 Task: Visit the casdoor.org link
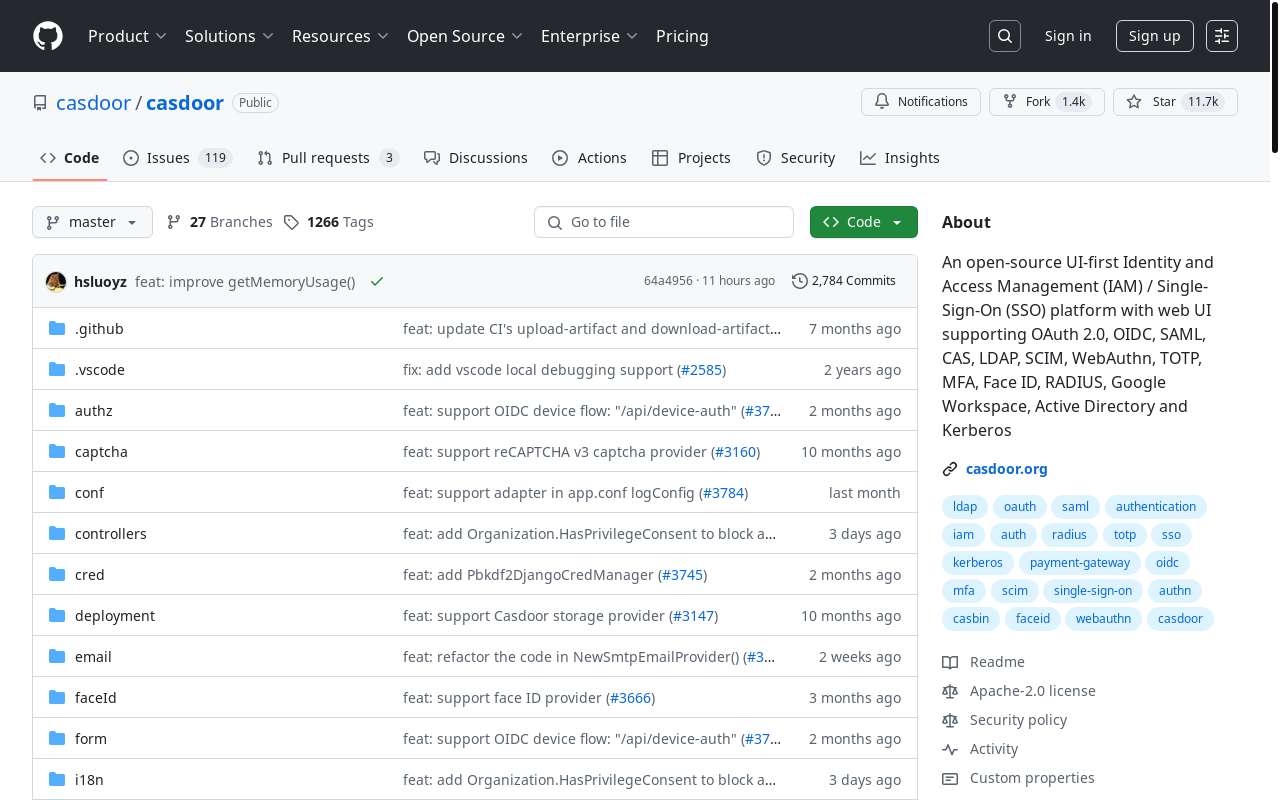[x=1006, y=469]
